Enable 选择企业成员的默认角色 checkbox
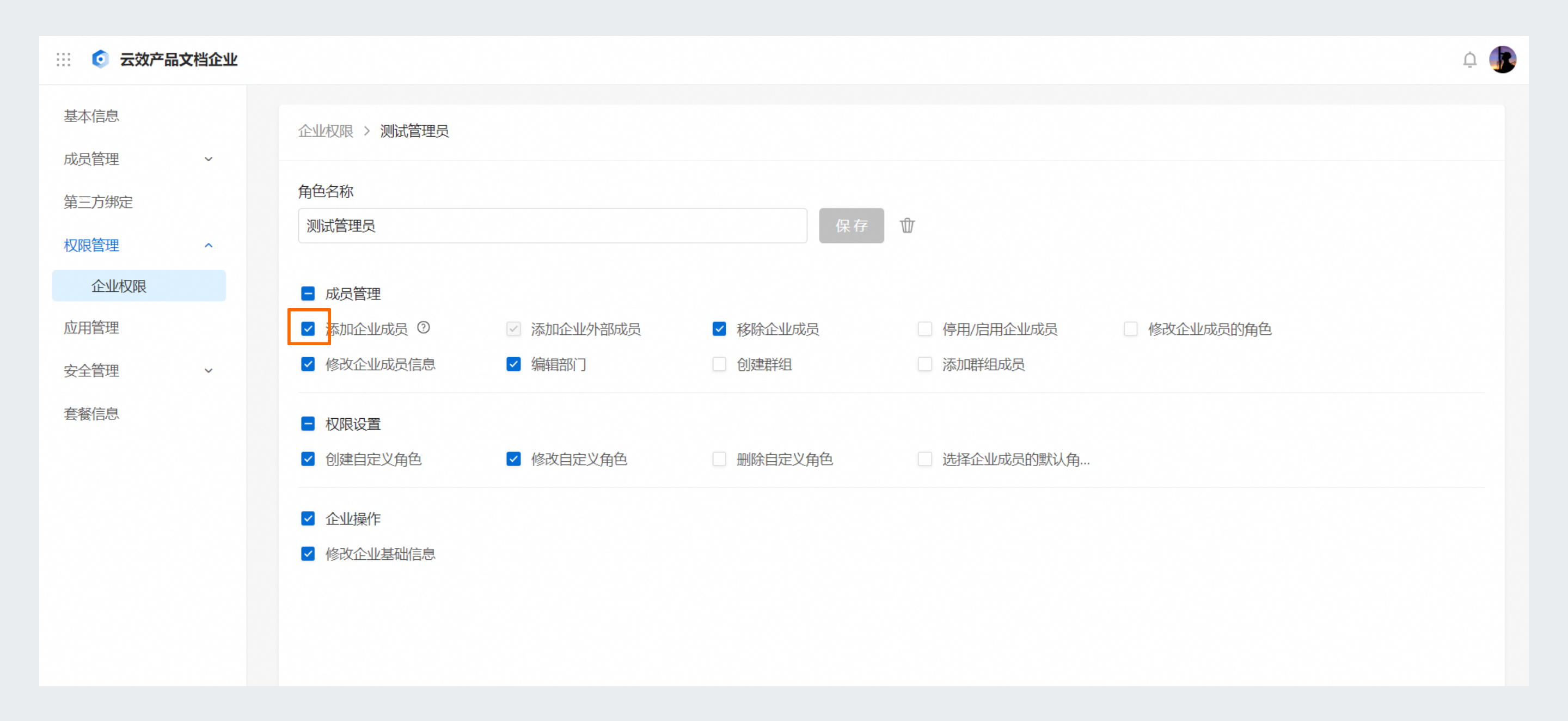This screenshot has width=1568, height=721. tap(924, 459)
